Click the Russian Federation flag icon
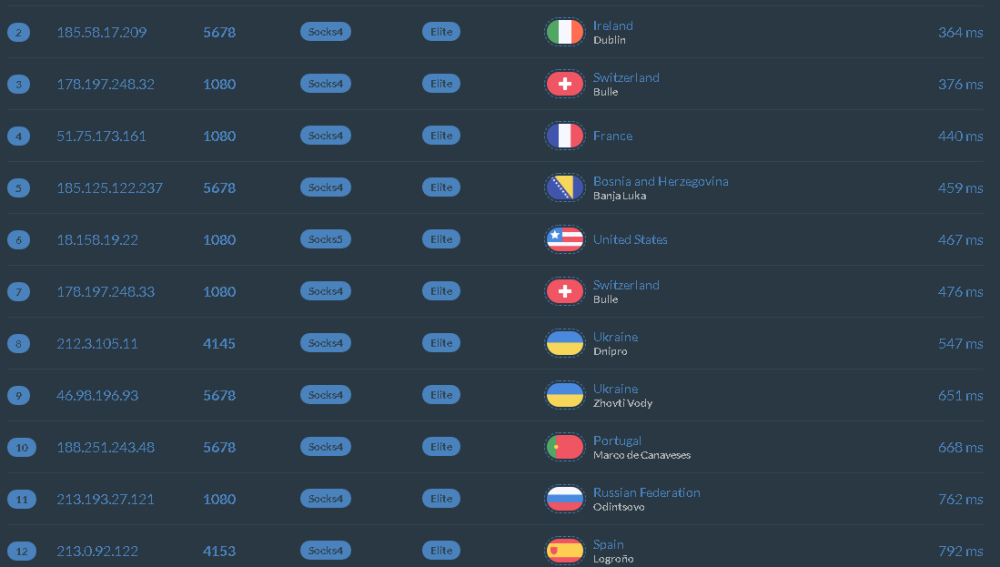The width and height of the screenshot is (1000, 567). point(565,499)
